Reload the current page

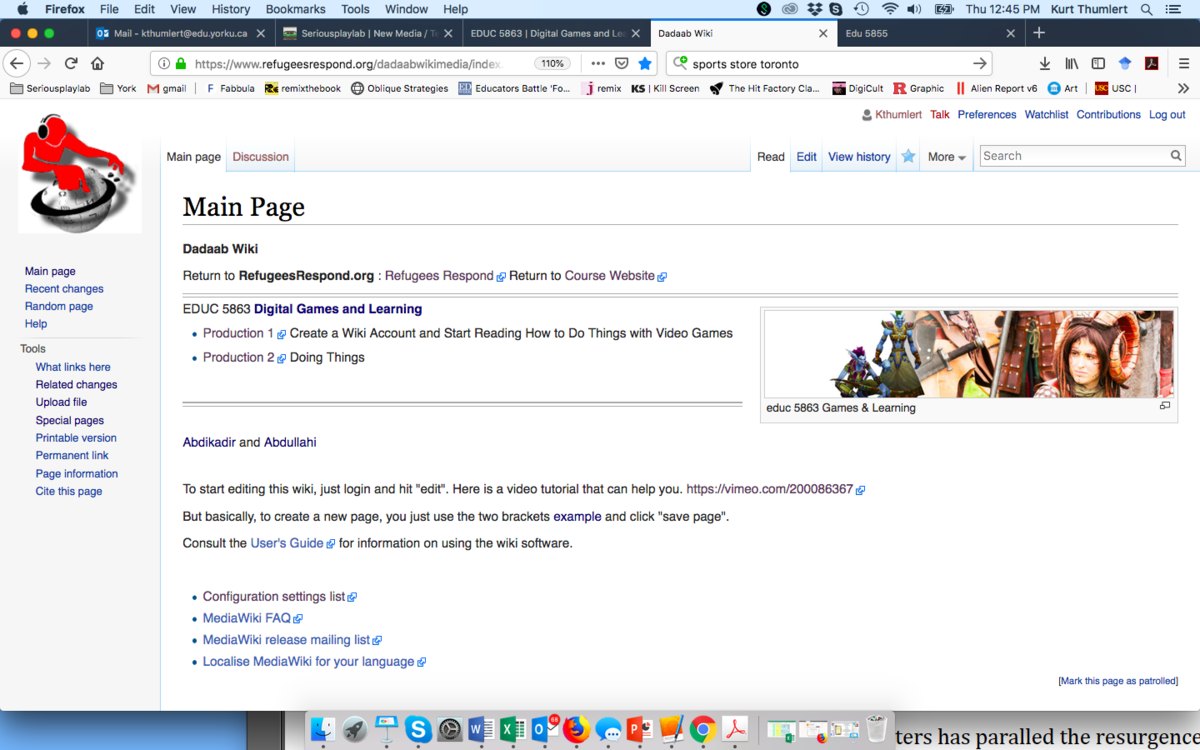pyautogui.click(x=71, y=63)
